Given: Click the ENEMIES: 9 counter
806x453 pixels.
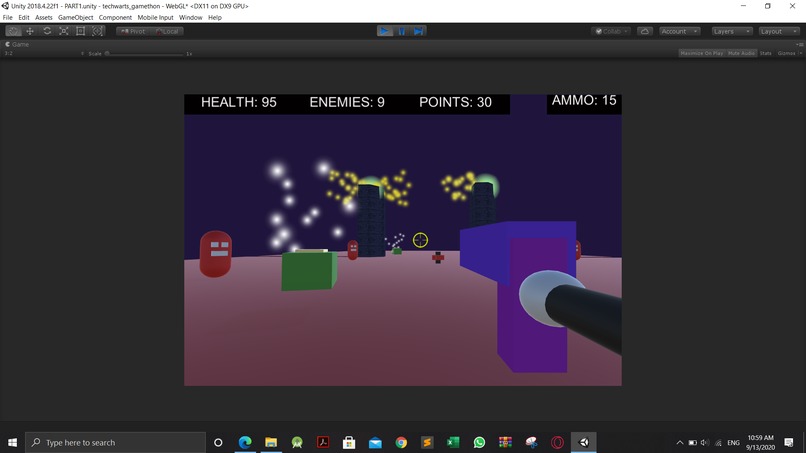Looking at the screenshot, I should pos(347,102).
